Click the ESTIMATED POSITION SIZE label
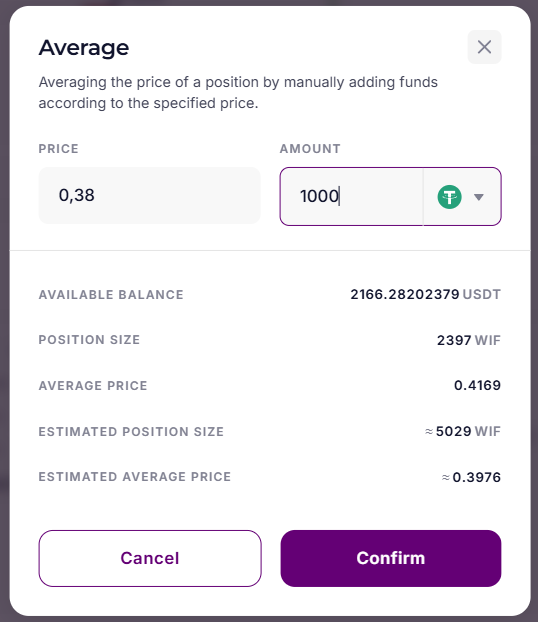This screenshot has height=622, width=538. (131, 432)
